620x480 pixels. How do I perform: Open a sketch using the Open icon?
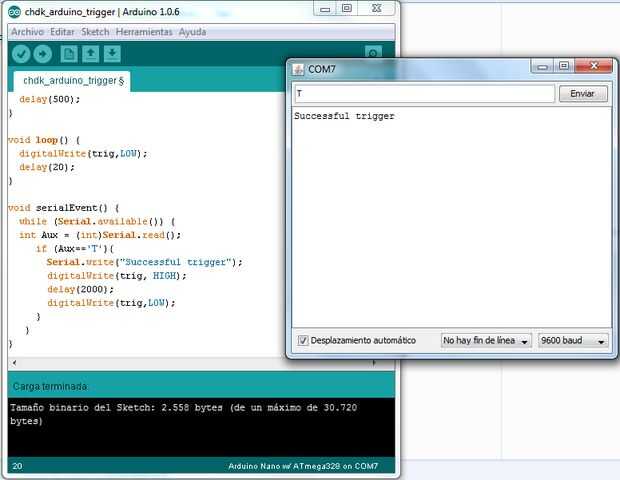point(91,54)
